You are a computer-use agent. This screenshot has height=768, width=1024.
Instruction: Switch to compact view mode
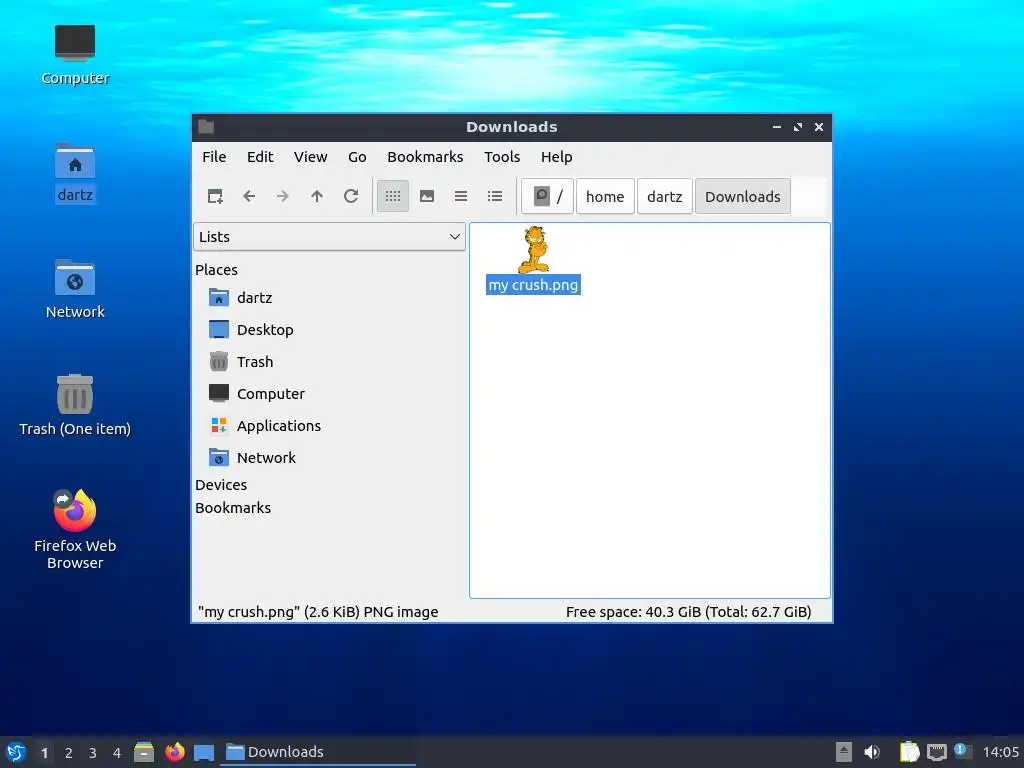click(461, 196)
